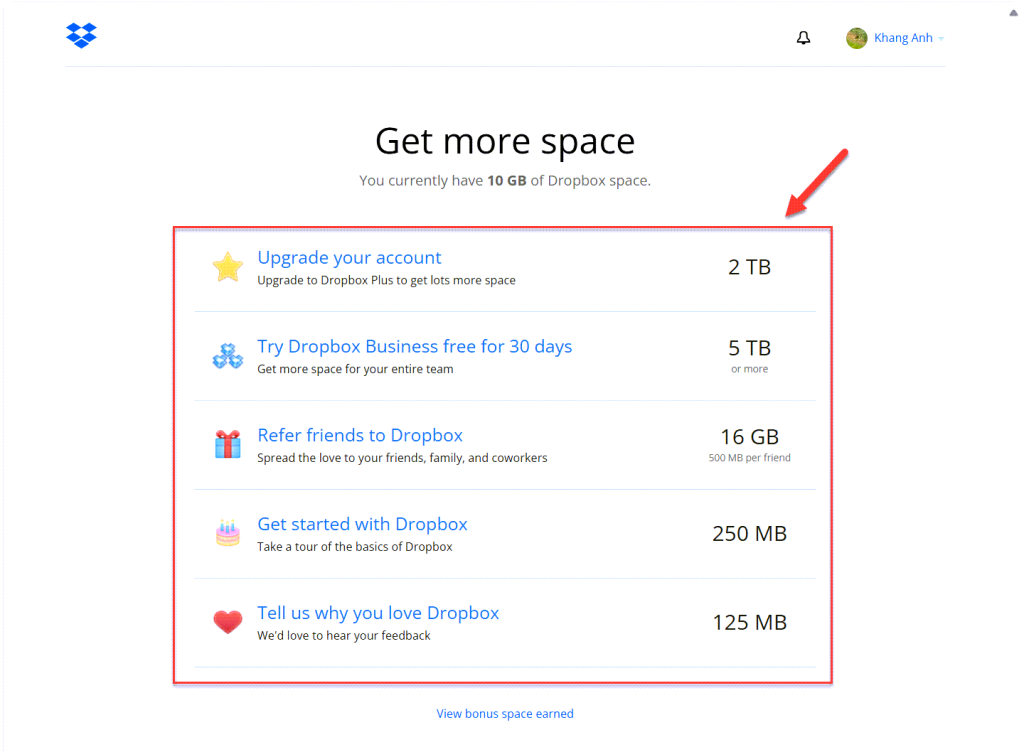Click 'Get more space for your entire team'
Viewport: 1024px width, 752px height.
pos(355,369)
